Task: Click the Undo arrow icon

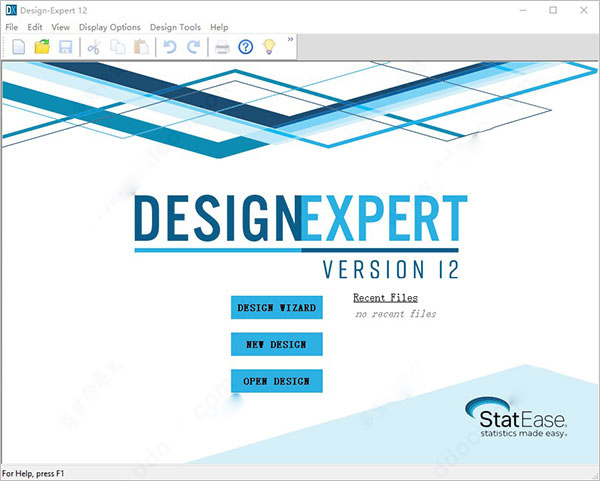Action: 170,47
